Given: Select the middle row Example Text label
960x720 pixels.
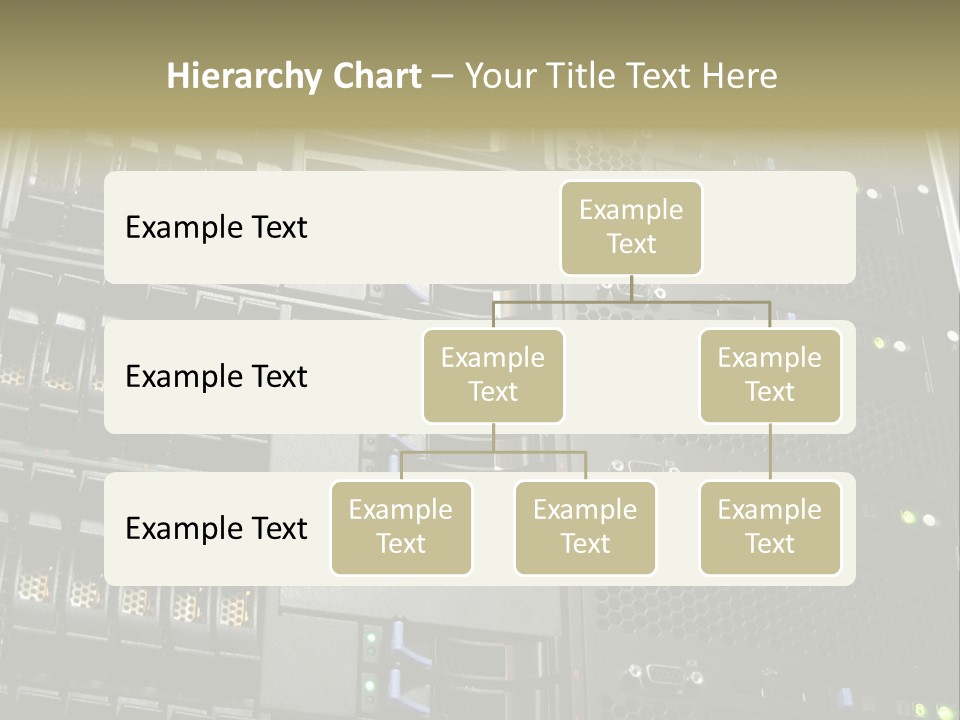Looking at the screenshot, I should [x=215, y=376].
